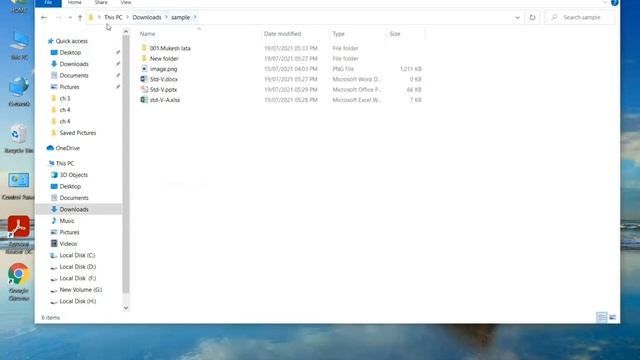
Task: Go to This PC in address bar
Action: [x=113, y=18]
